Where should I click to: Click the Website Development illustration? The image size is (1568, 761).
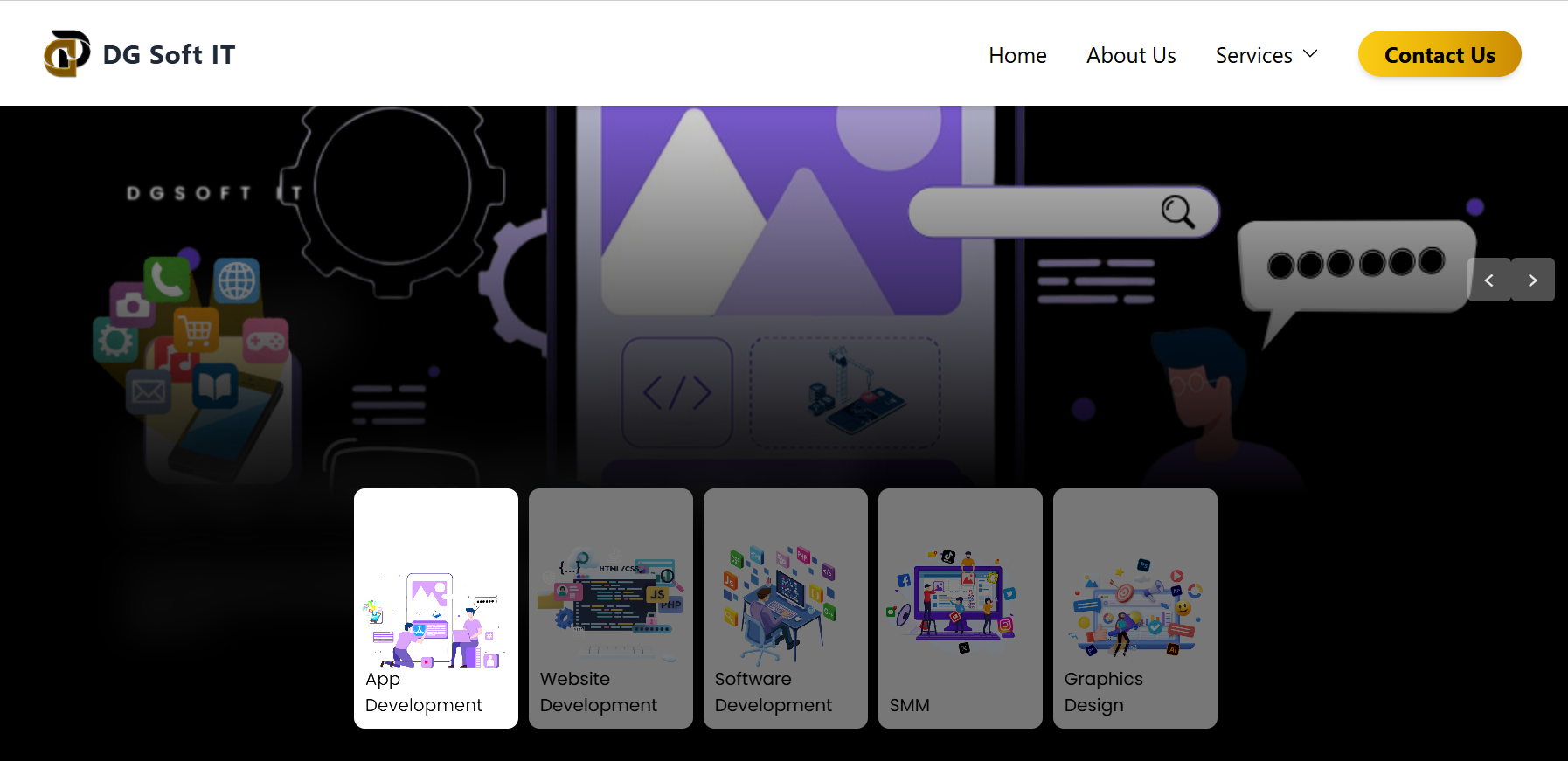pyautogui.click(x=610, y=605)
